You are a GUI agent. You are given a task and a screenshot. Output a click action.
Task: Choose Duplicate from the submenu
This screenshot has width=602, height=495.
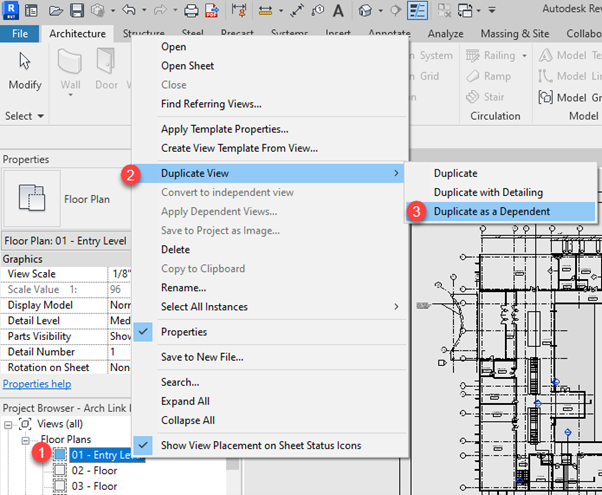point(500,173)
